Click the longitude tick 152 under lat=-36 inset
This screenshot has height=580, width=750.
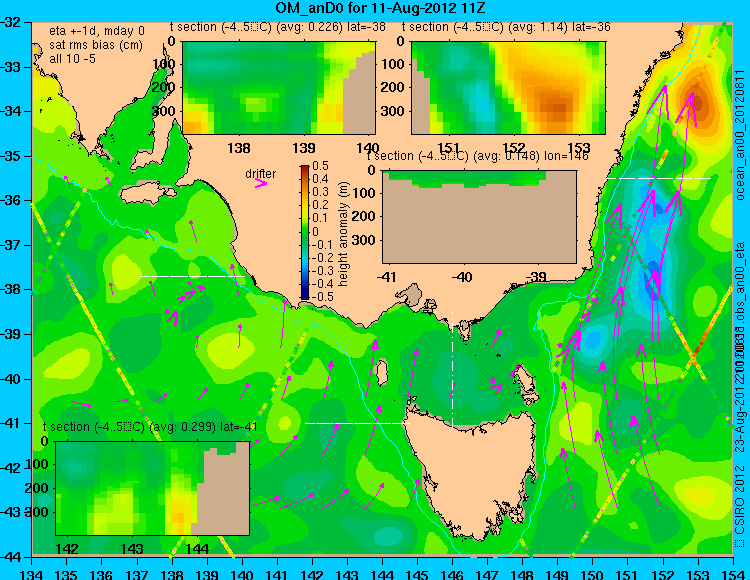click(x=514, y=148)
